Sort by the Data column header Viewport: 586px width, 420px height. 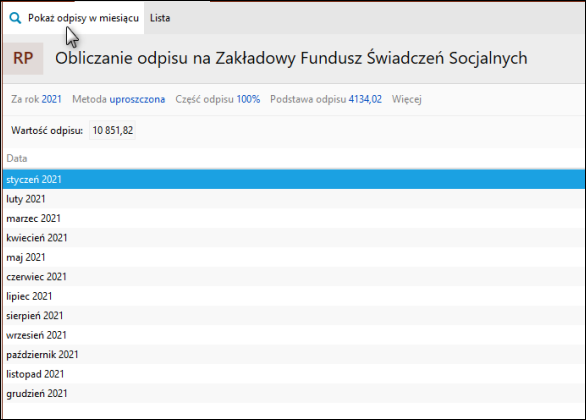point(17,158)
